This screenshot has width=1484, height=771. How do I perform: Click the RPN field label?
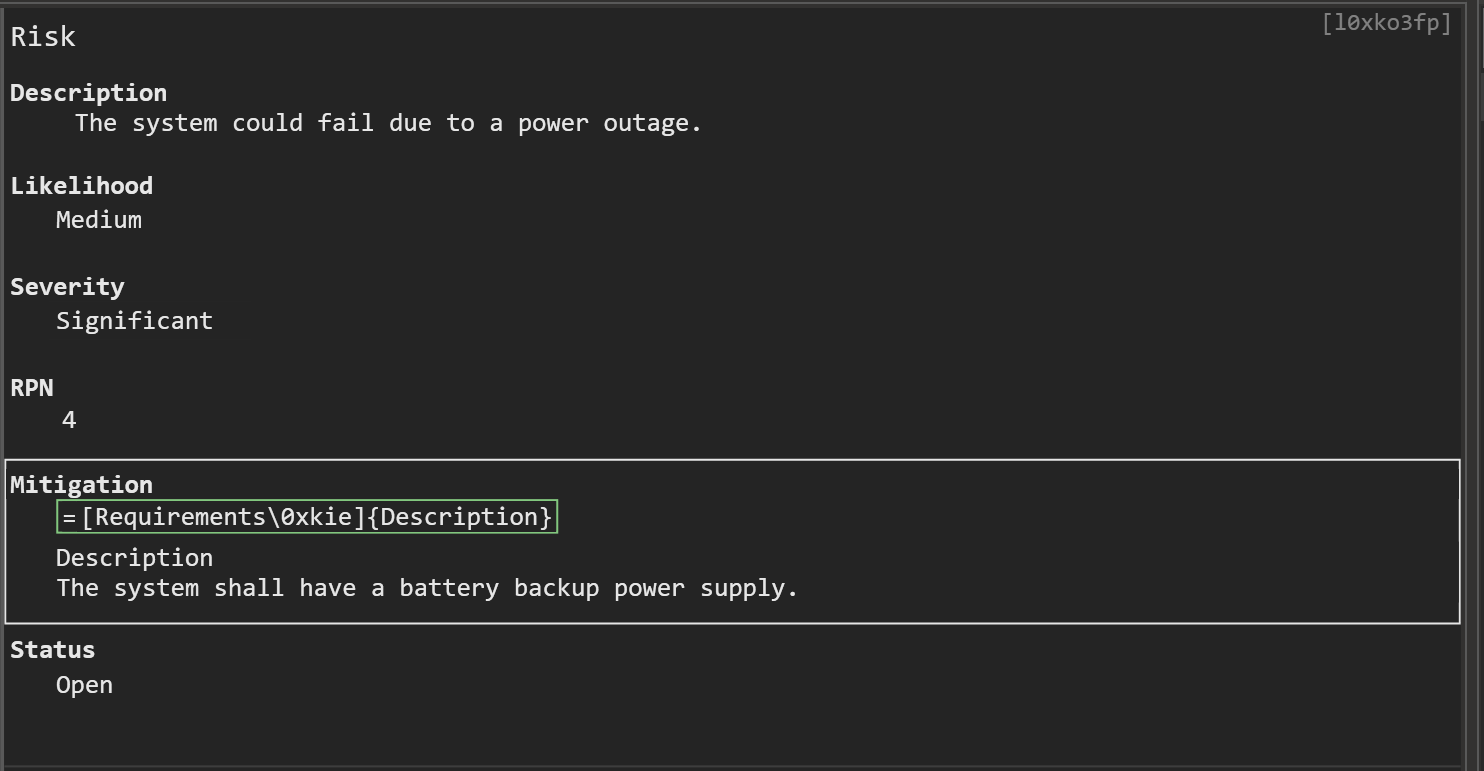click(x=32, y=388)
